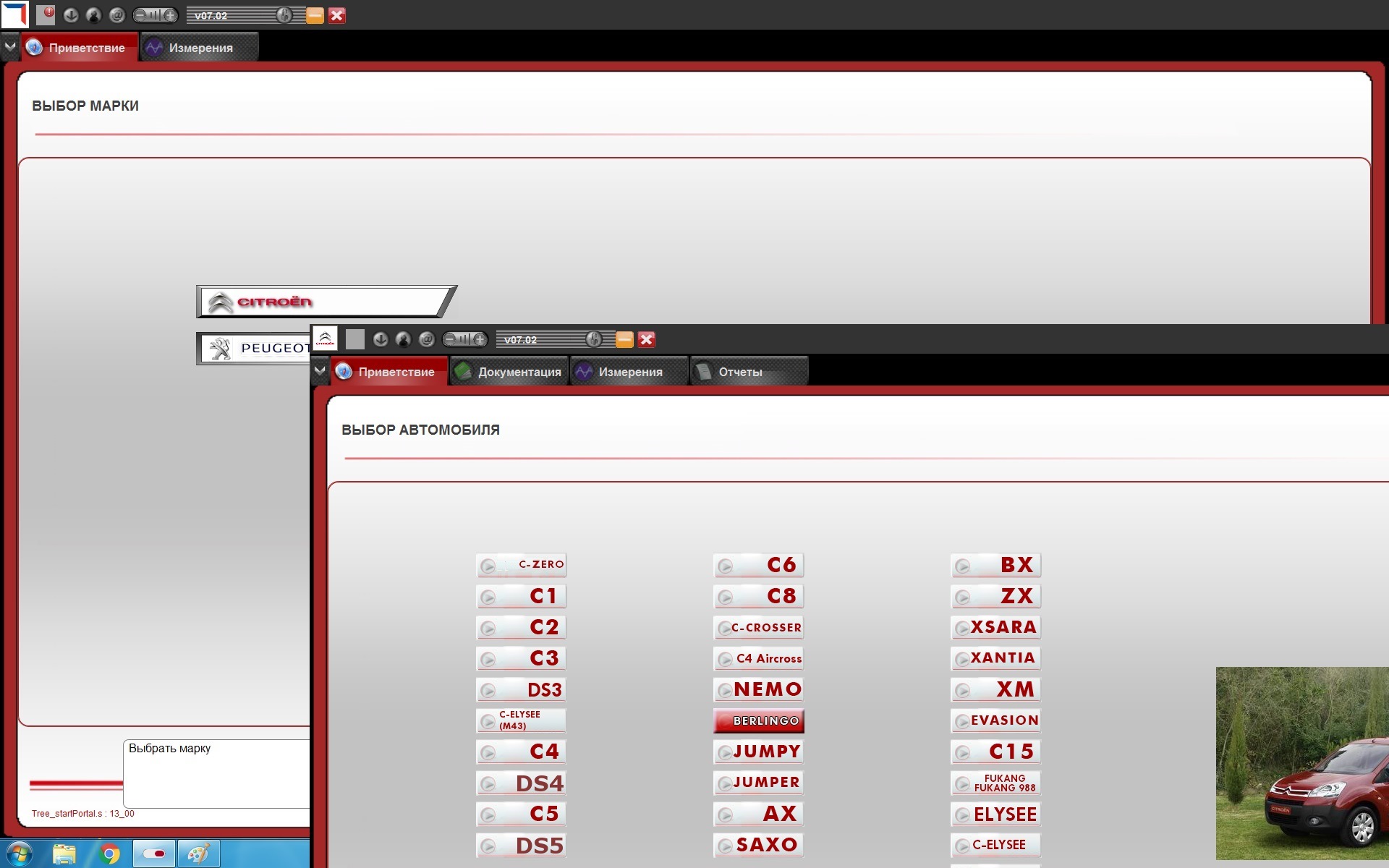Select the C4 model button
Image resolution: width=1389 pixels, height=868 pixels.
[x=521, y=752]
